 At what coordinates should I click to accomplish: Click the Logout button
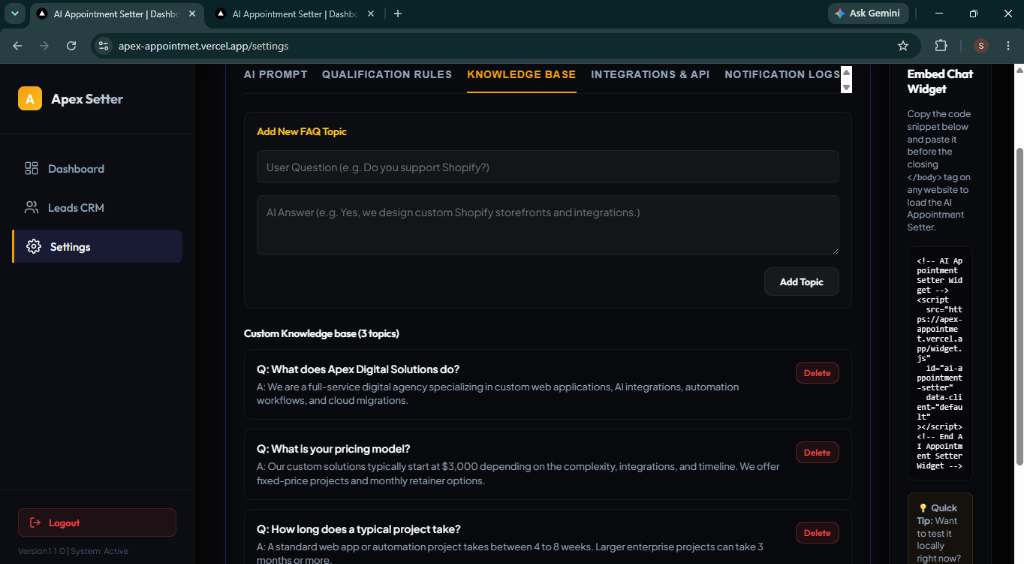97,523
